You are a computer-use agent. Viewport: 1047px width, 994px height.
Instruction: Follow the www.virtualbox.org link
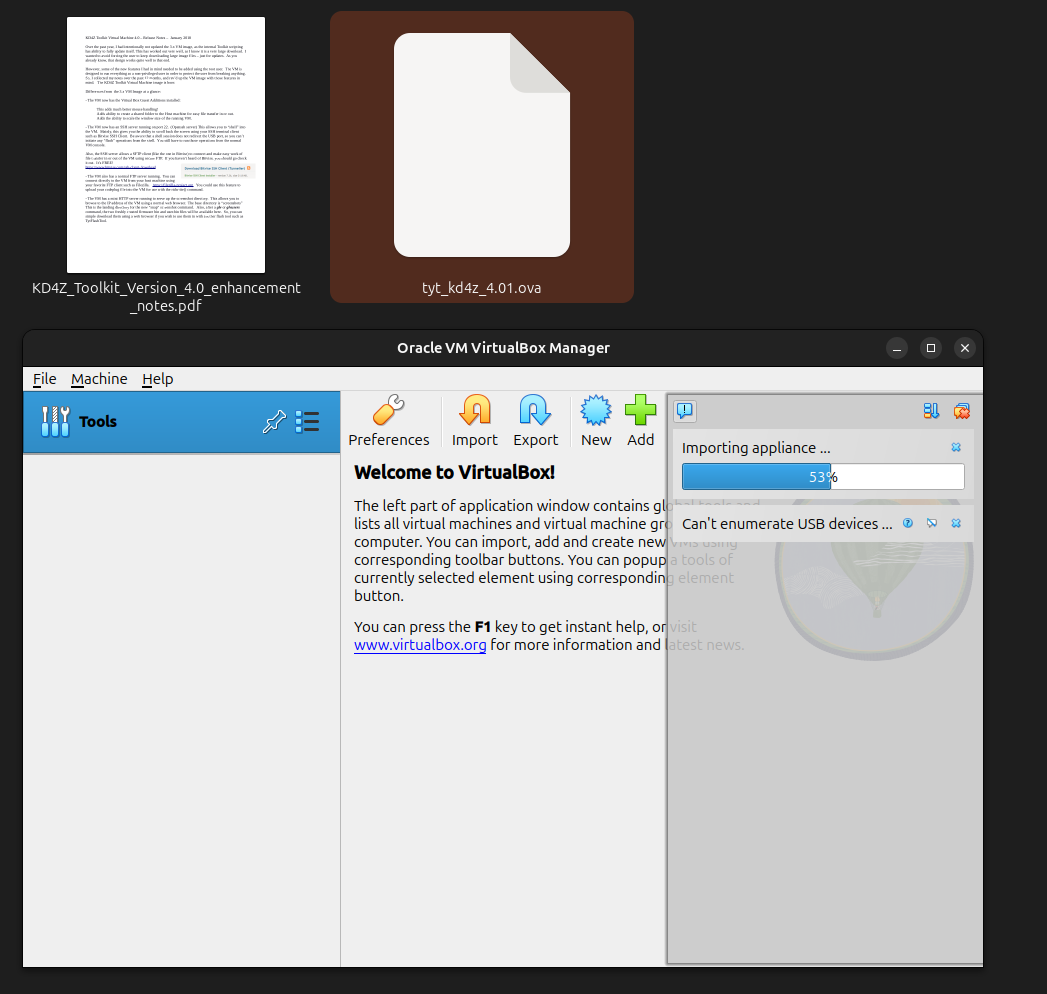click(x=420, y=645)
